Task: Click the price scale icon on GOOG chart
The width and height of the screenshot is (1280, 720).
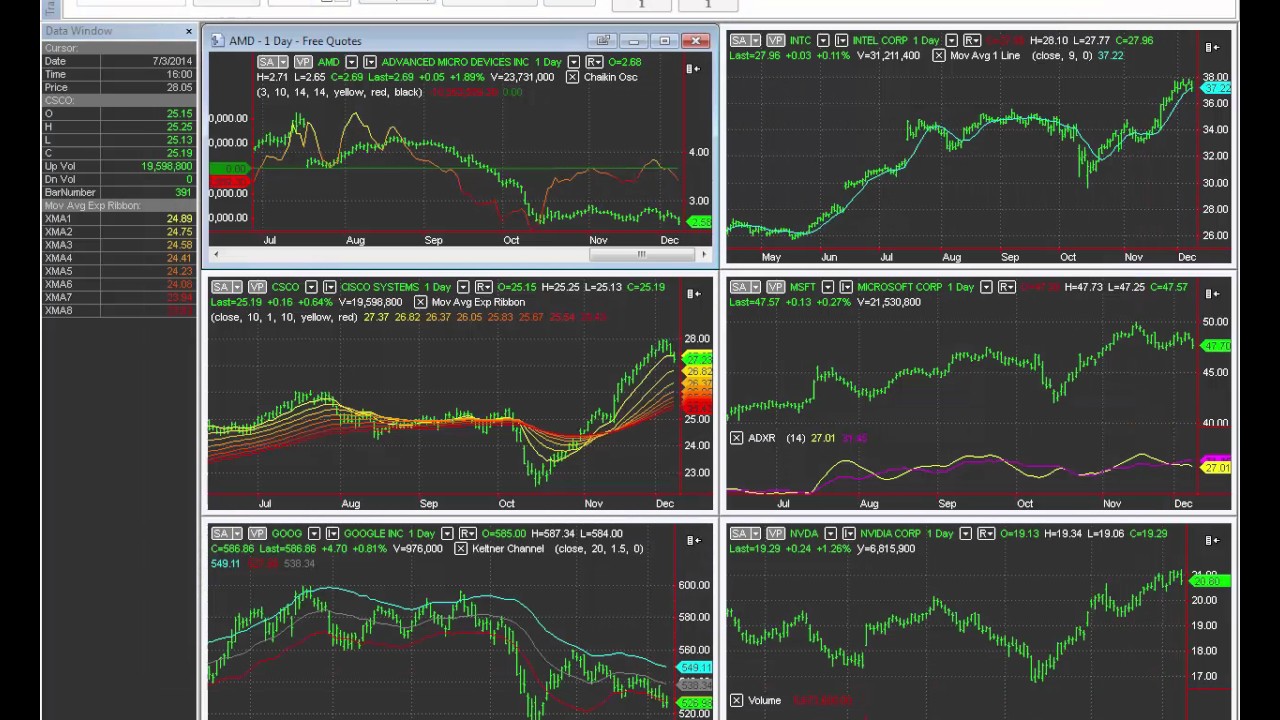Action: [693, 540]
